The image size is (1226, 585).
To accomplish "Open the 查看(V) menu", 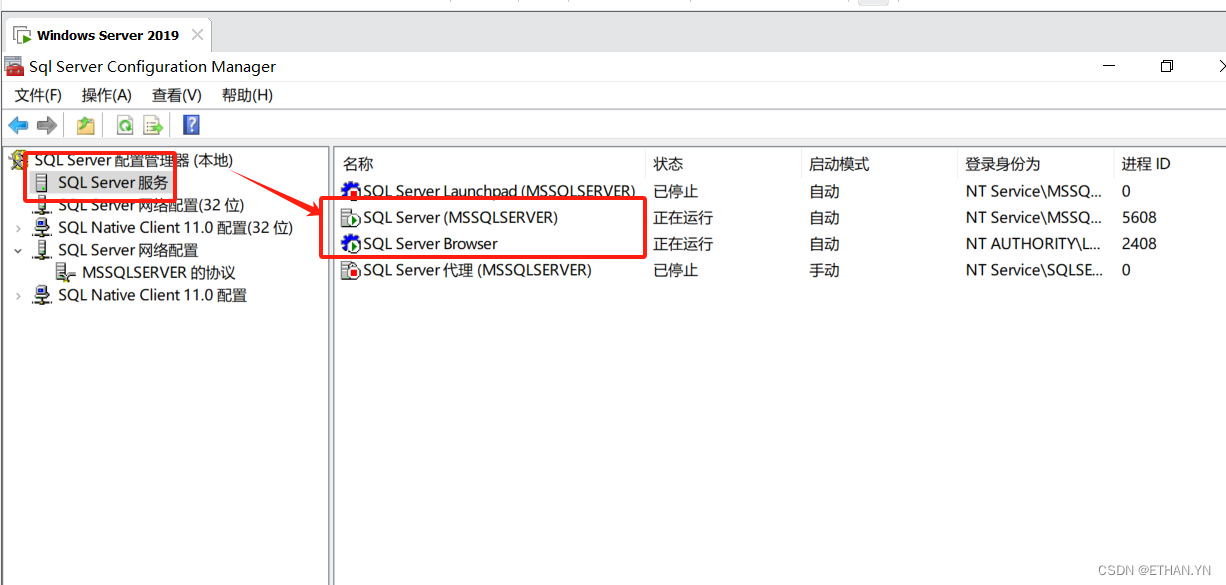I will pyautogui.click(x=176, y=95).
